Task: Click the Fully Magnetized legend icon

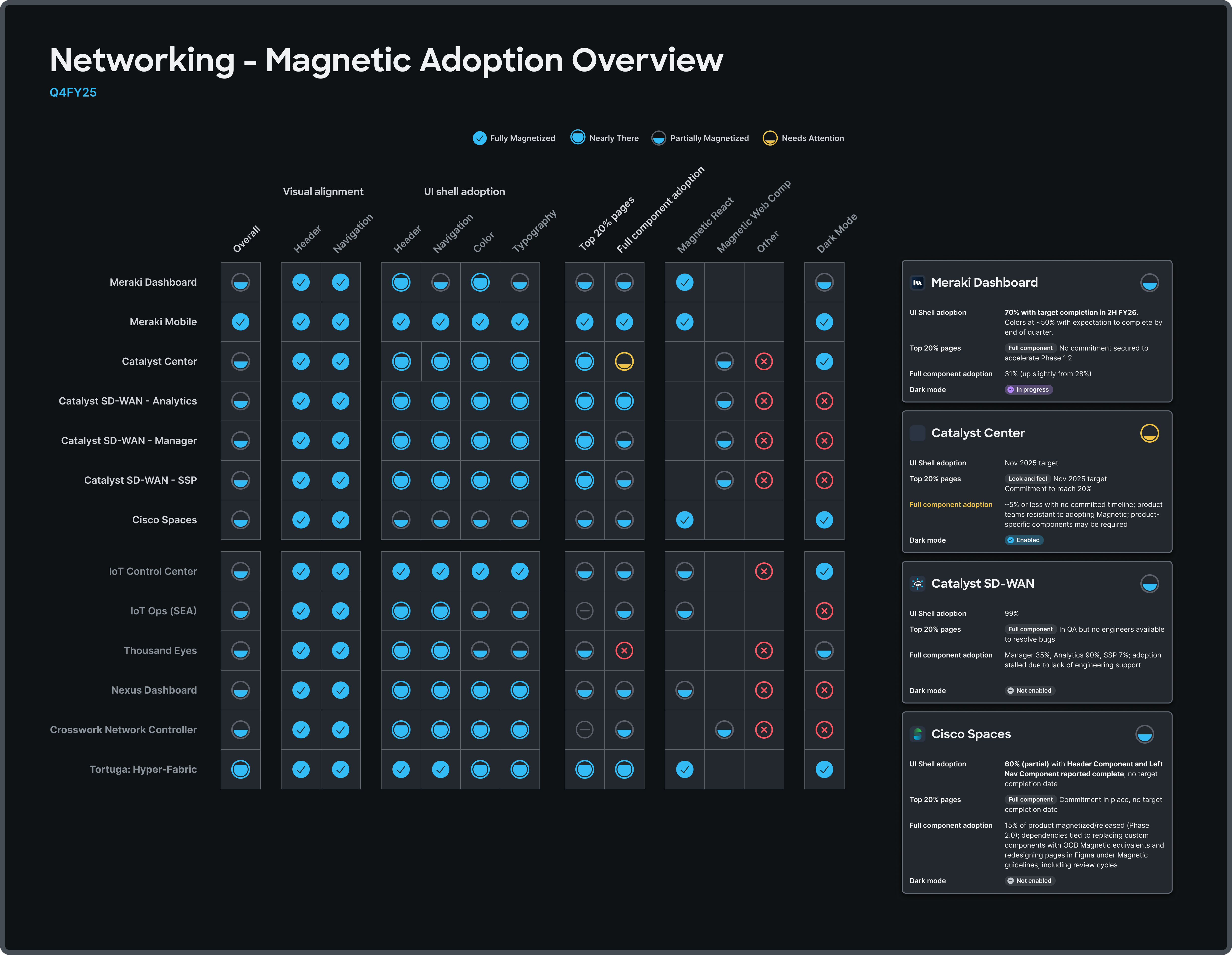Action: pyautogui.click(x=480, y=138)
